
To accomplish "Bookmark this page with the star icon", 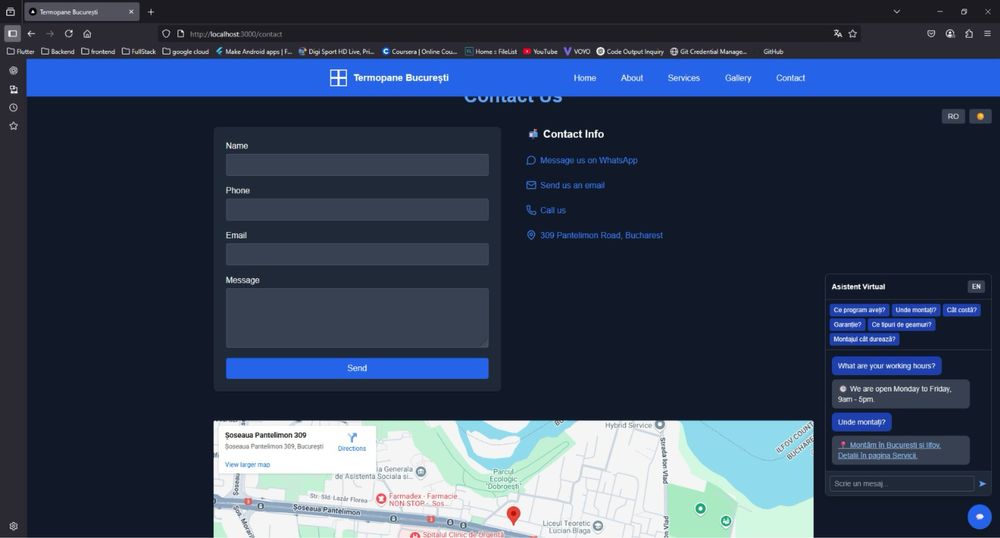I will [x=853, y=34].
